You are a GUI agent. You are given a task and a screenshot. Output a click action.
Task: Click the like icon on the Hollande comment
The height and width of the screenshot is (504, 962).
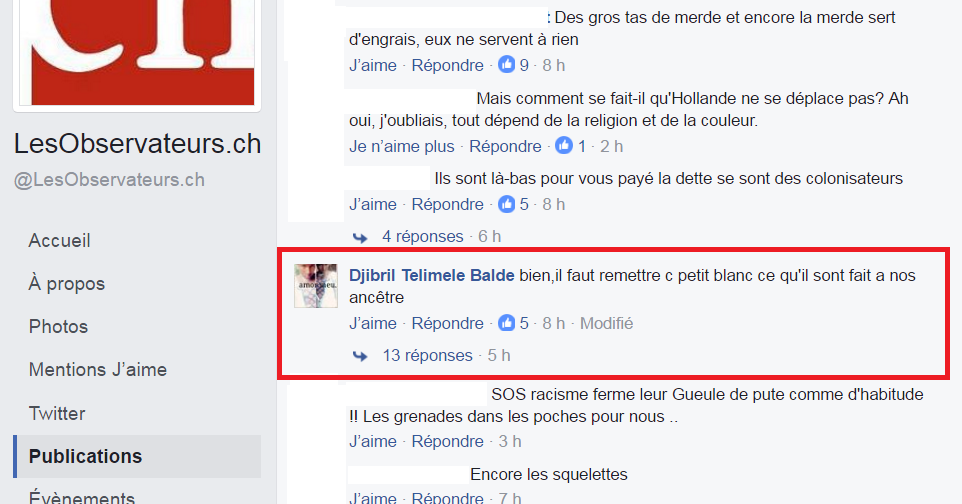pos(564,145)
